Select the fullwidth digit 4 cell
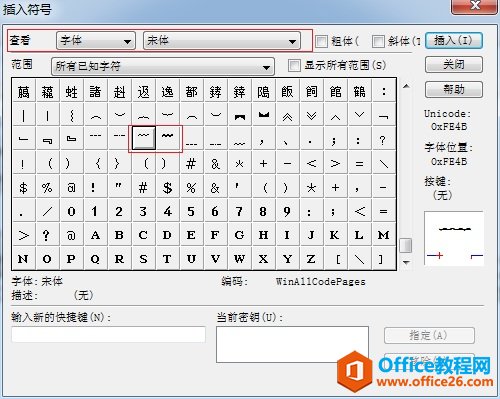Viewport: 500px width, 399px height. 168,210
